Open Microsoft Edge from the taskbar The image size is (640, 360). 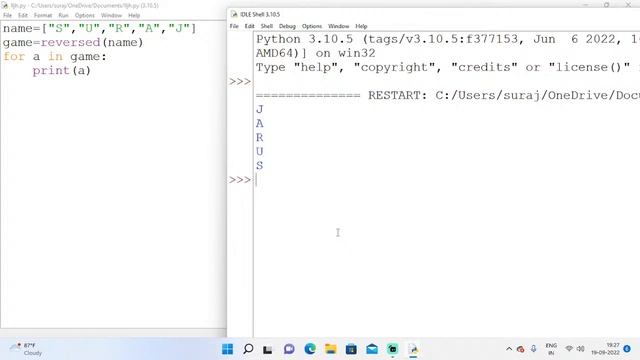click(310, 349)
